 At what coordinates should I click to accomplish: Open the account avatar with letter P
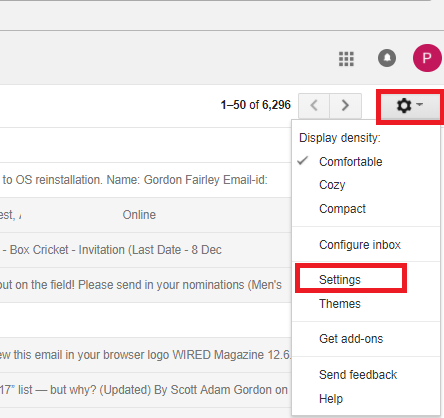pyautogui.click(x=427, y=58)
